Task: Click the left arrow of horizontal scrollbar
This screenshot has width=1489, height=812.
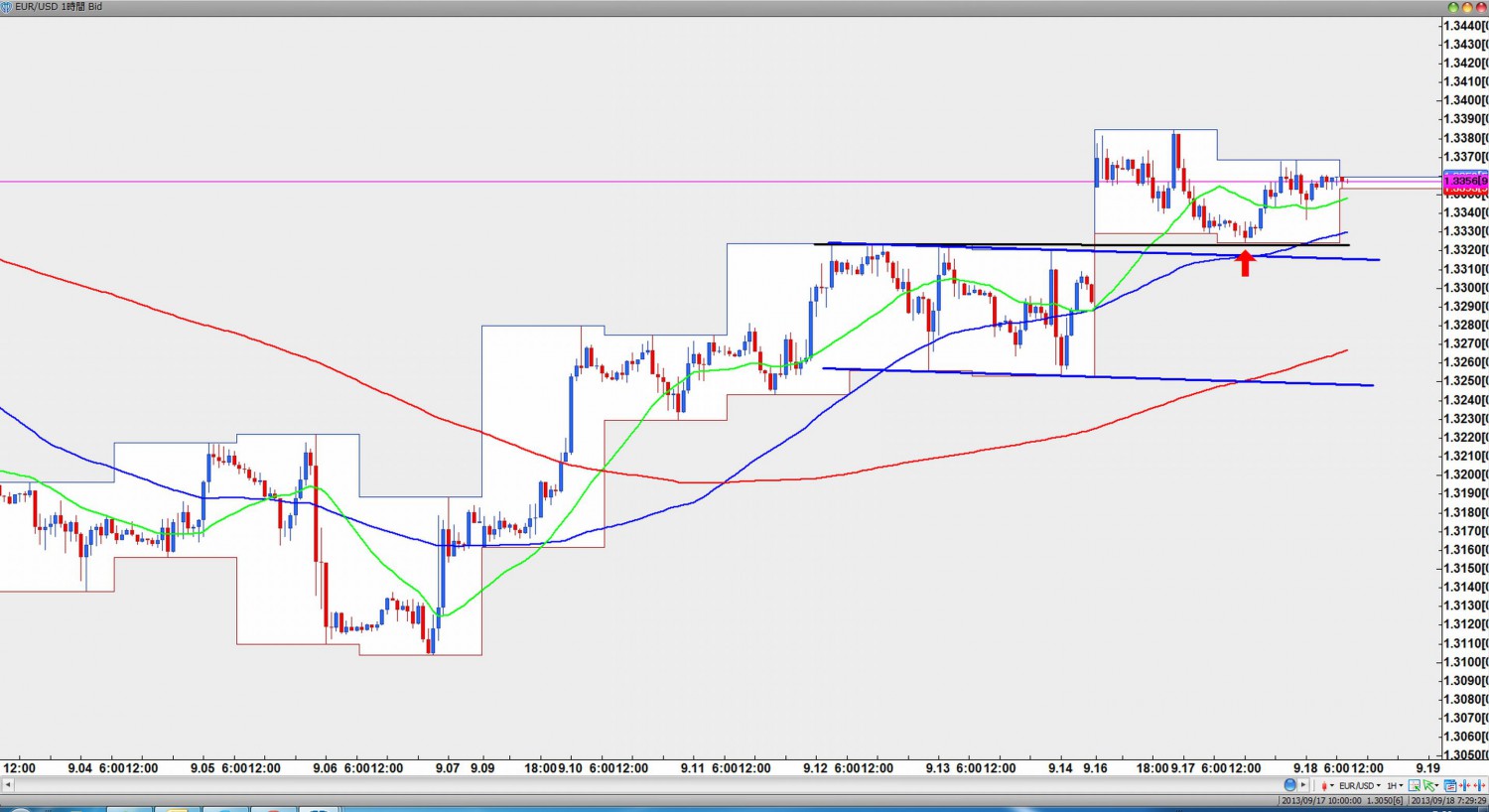Action: point(6,785)
